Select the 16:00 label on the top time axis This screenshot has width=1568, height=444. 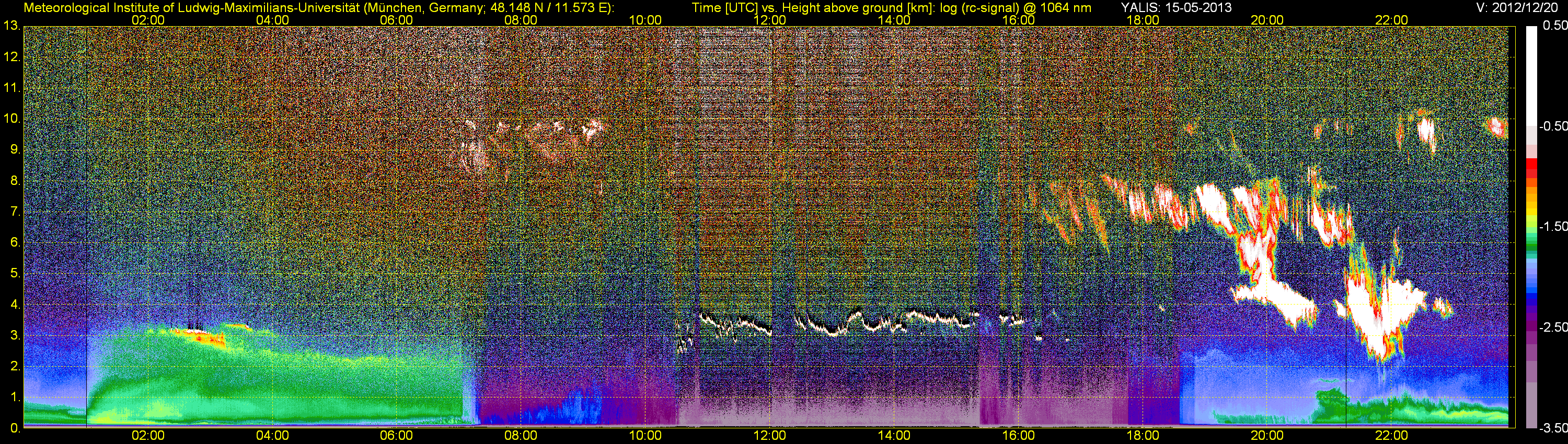coord(1018,20)
